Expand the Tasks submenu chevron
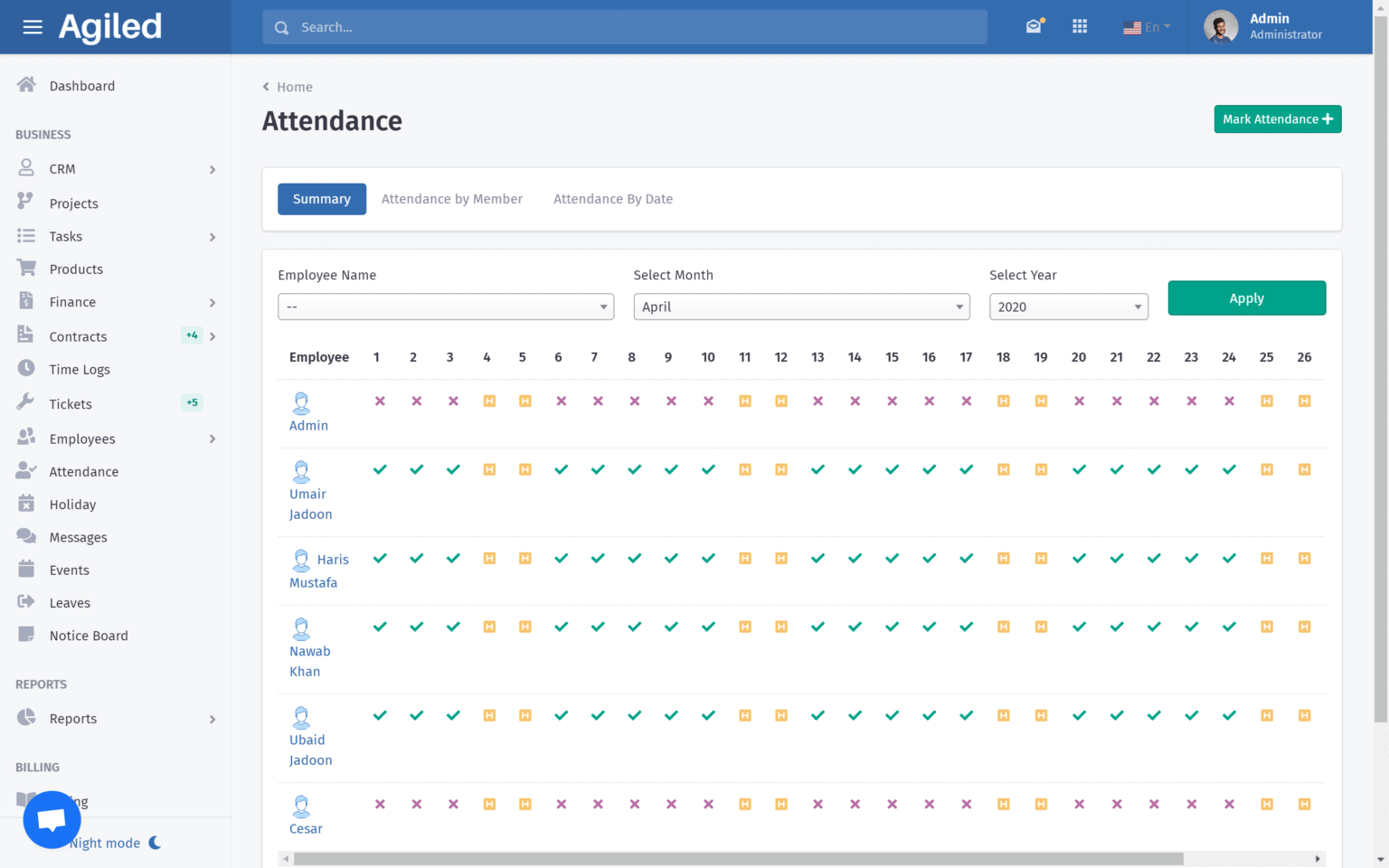The height and width of the screenshot is (868, 1389). pos(213,237)
